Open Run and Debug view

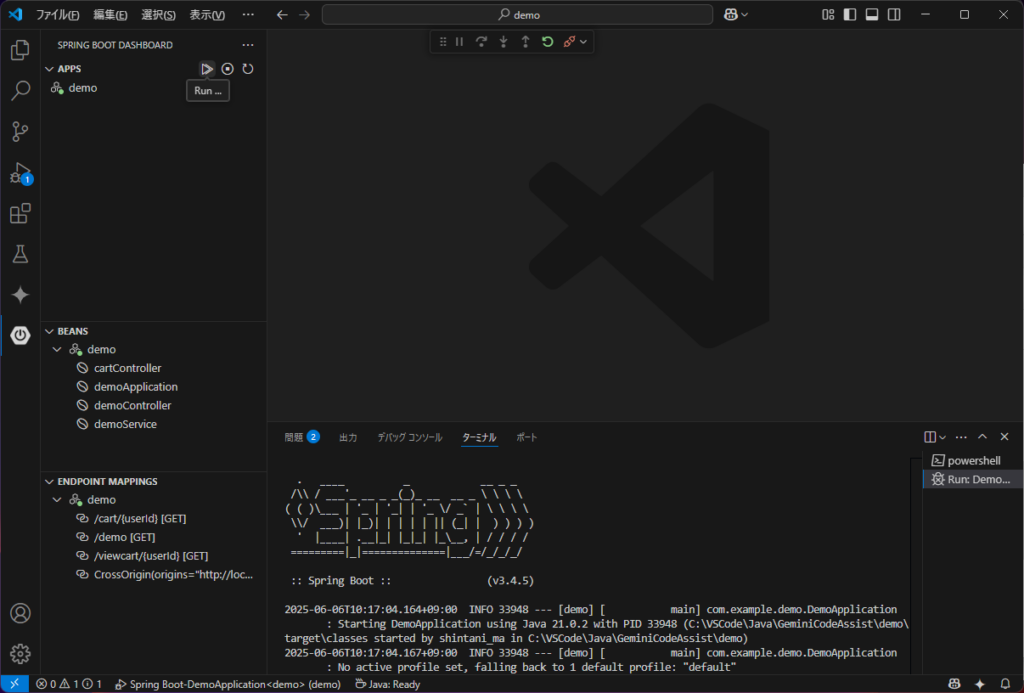pyautogui.click(x=20, y=173)
